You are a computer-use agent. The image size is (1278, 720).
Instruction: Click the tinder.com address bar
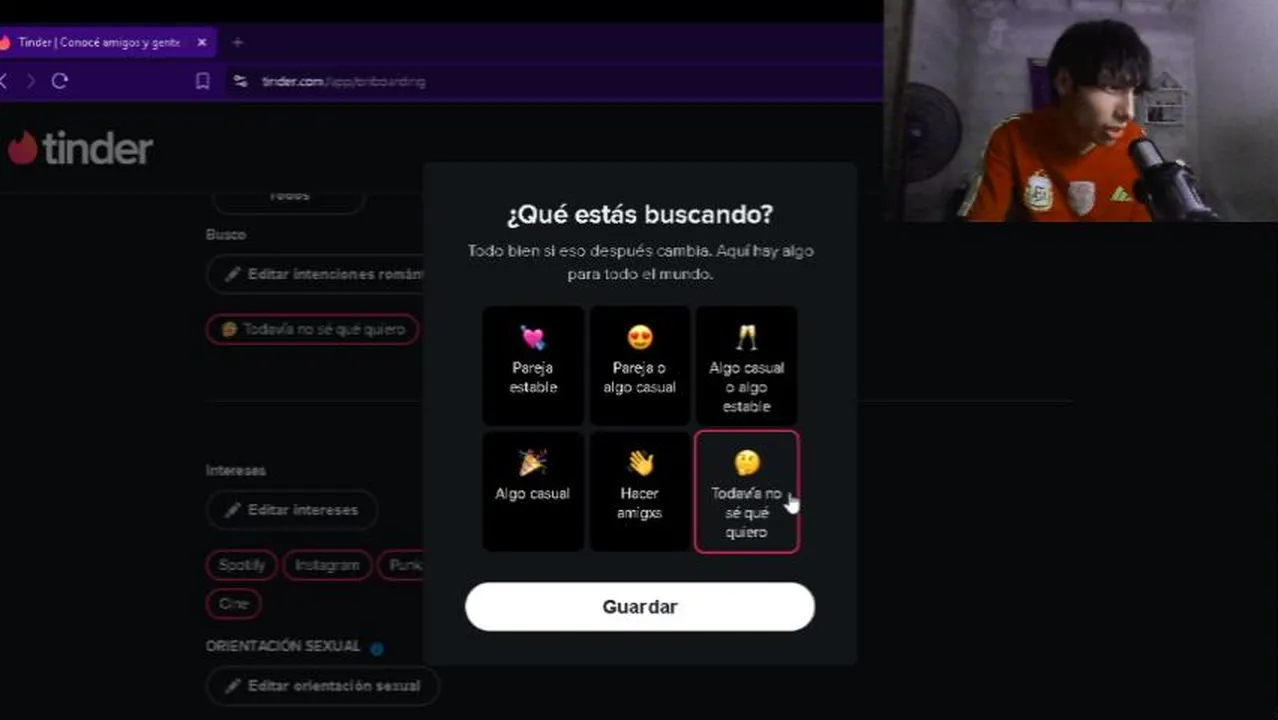pyautogui.click(x=550, y=81)
